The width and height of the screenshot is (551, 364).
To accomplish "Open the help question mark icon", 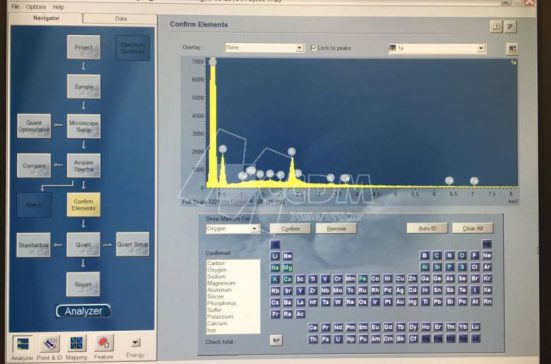I will coord(510,26).
